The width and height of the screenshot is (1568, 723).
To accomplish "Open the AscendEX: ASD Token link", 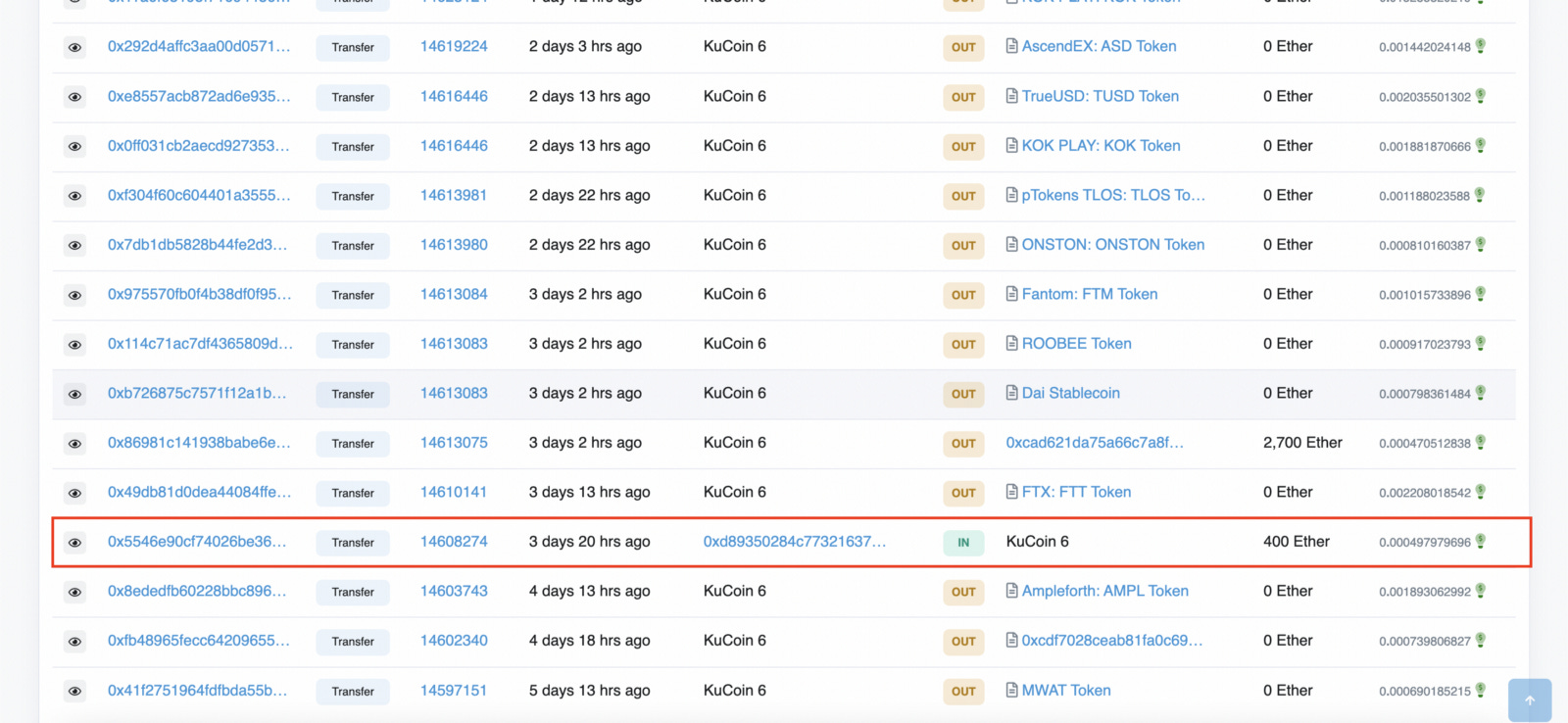I will click(1099, 46).
